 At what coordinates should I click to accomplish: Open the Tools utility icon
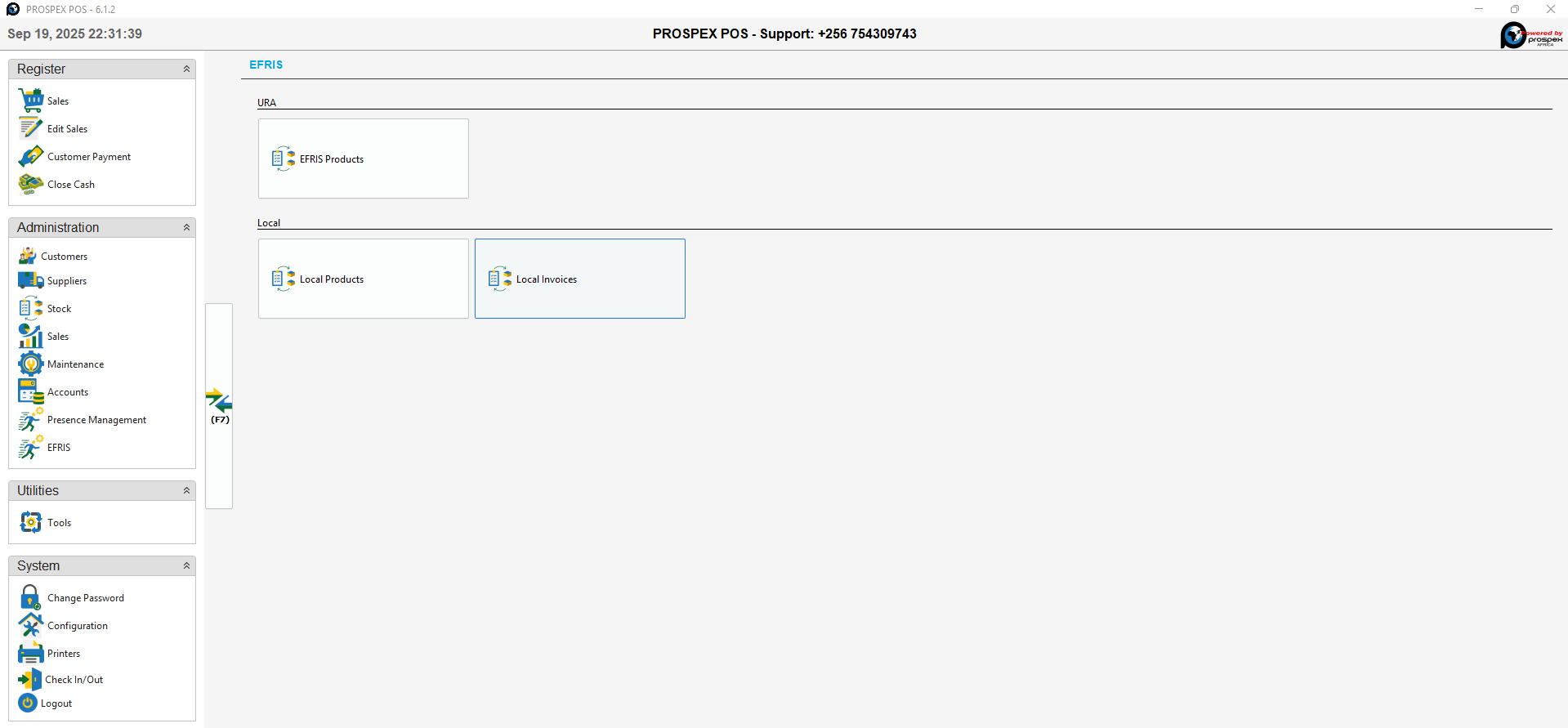(x=31, y=522)
